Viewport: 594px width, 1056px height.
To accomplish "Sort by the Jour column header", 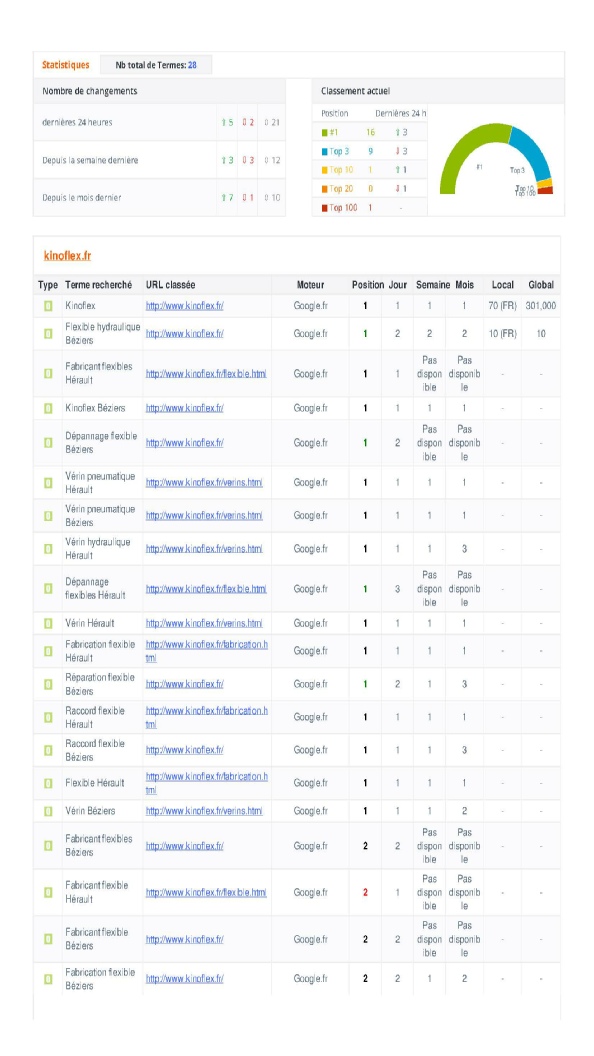I will click(x=397, y=286).
